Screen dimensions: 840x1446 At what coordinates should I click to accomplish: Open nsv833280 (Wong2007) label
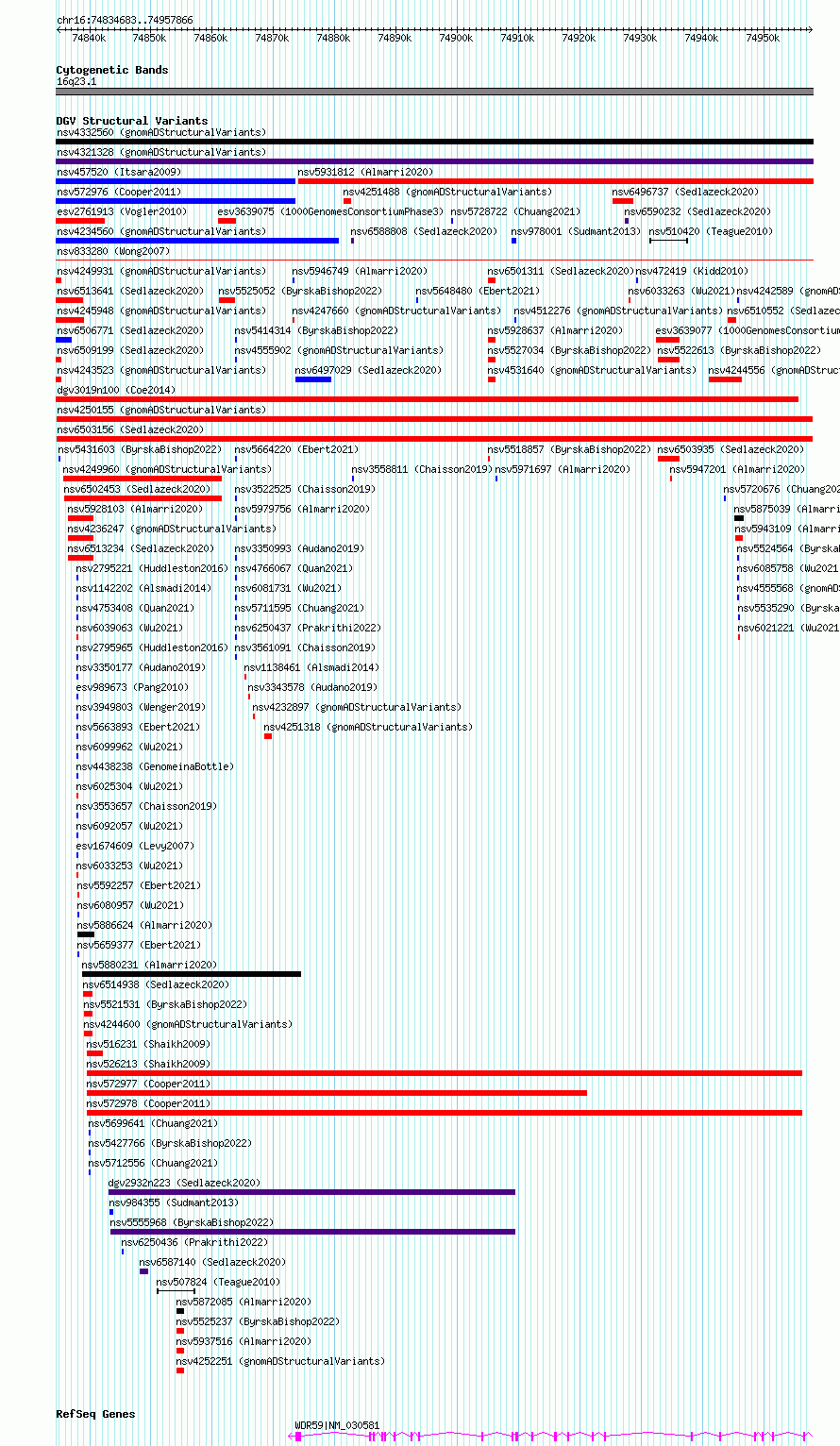[x=113, y=251]
